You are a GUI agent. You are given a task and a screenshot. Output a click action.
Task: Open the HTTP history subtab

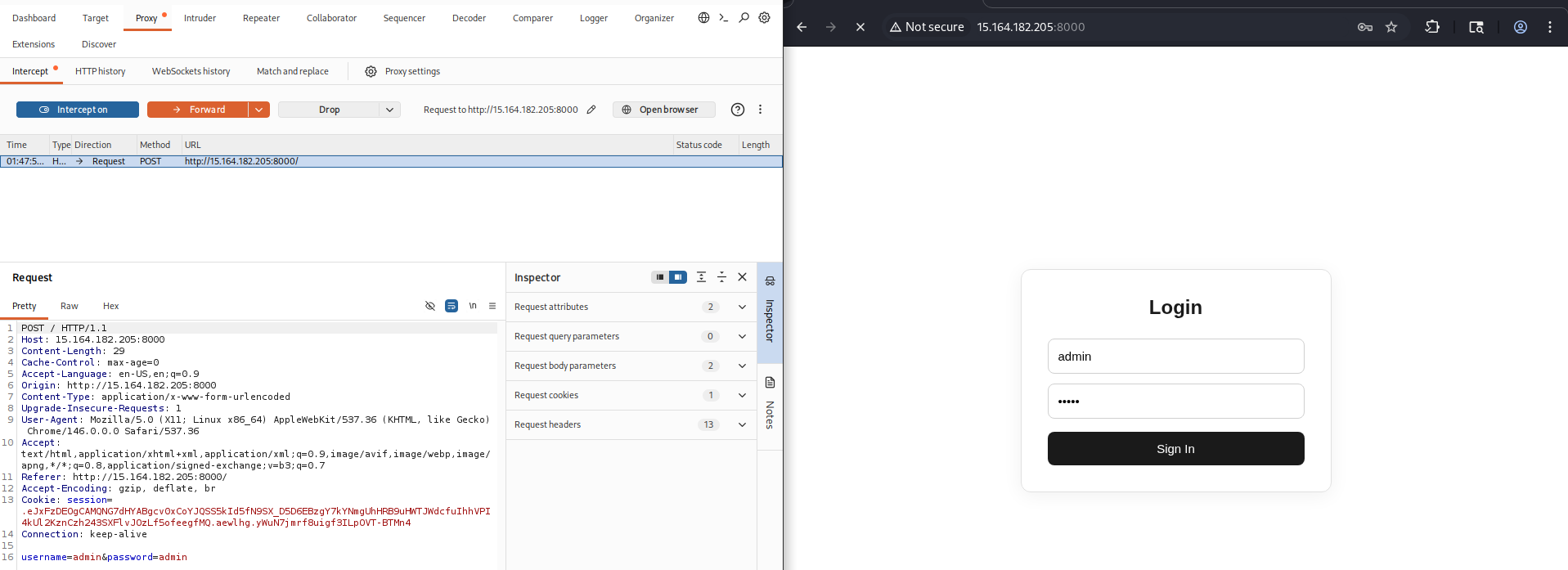click(x=101, y=71)
